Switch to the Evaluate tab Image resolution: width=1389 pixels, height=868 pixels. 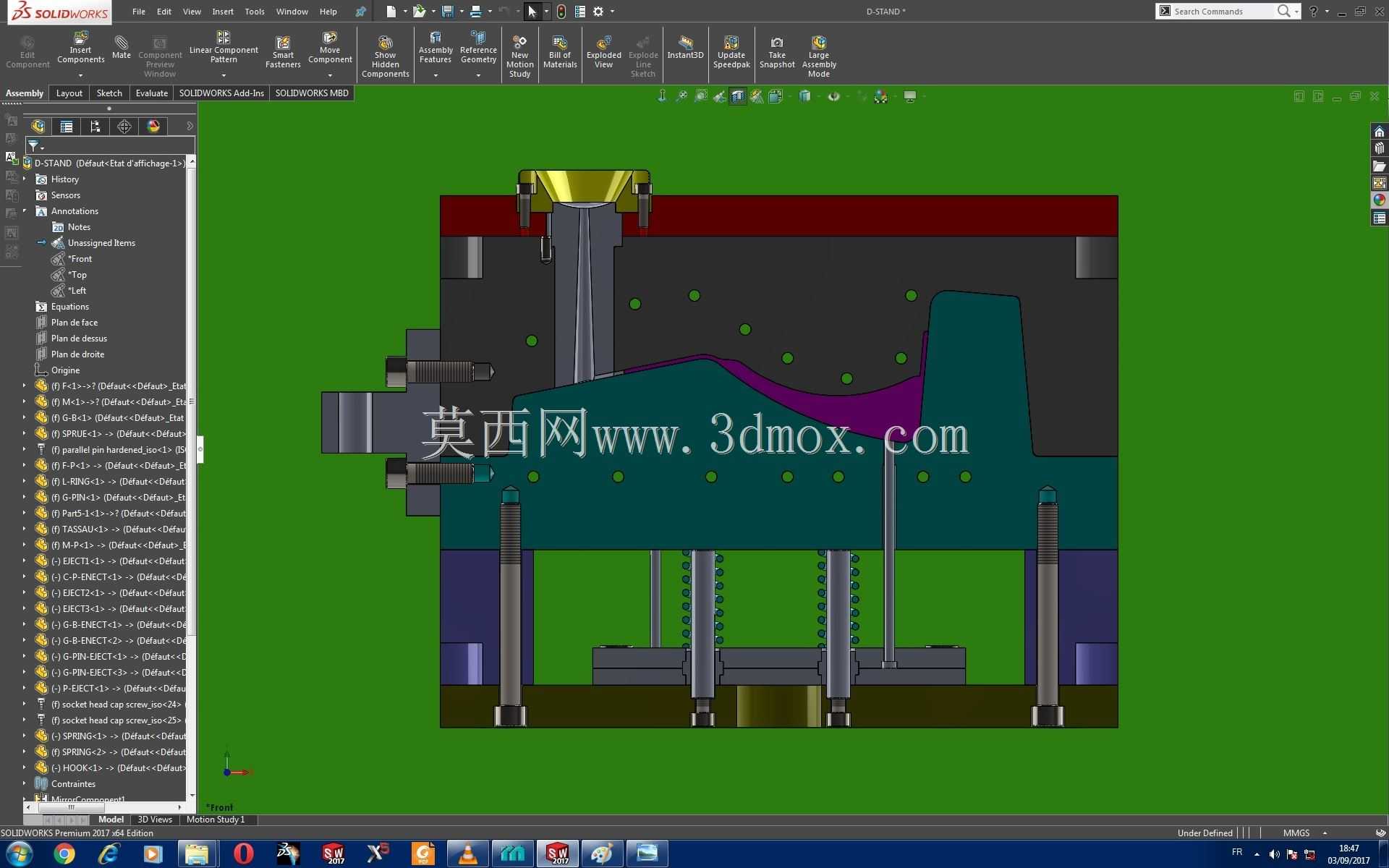click(x=152, y=93)
